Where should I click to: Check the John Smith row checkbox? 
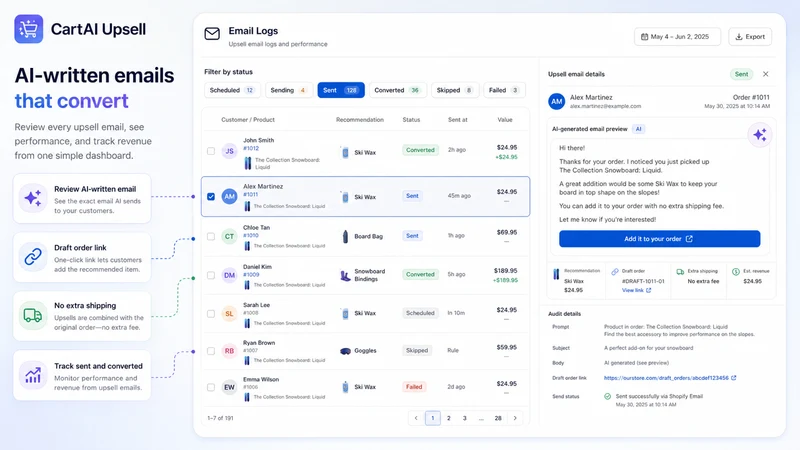211,151
